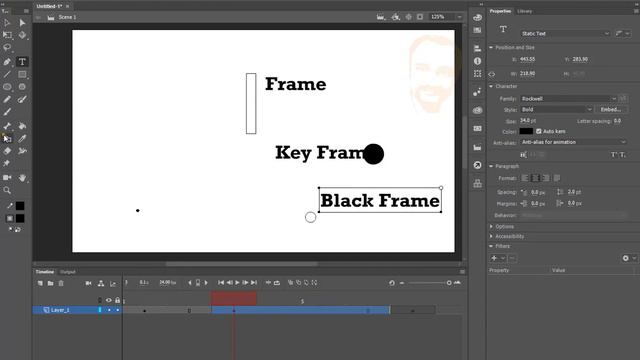
Task: Select the Timeline tab
Action: pyautogui.click(x=44, y=272)
